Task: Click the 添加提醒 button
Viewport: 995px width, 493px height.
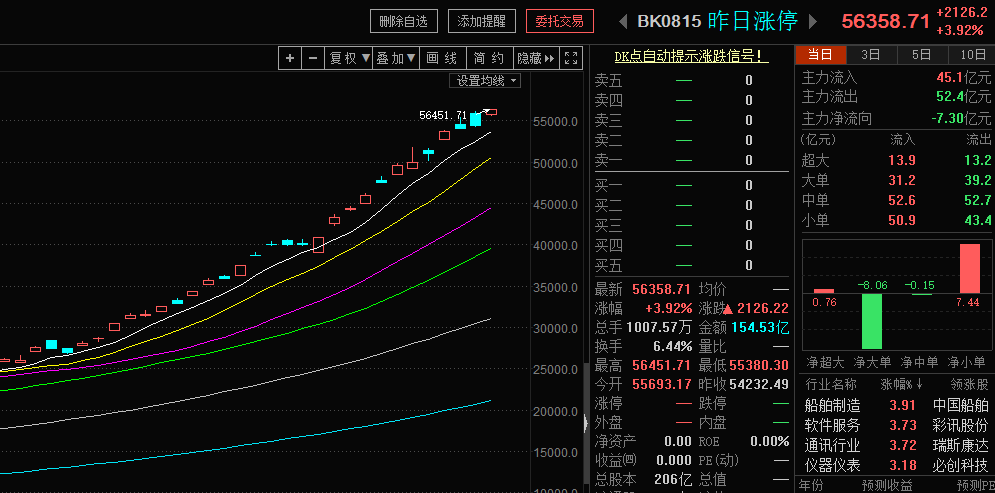Action: [x=482, y=20]
